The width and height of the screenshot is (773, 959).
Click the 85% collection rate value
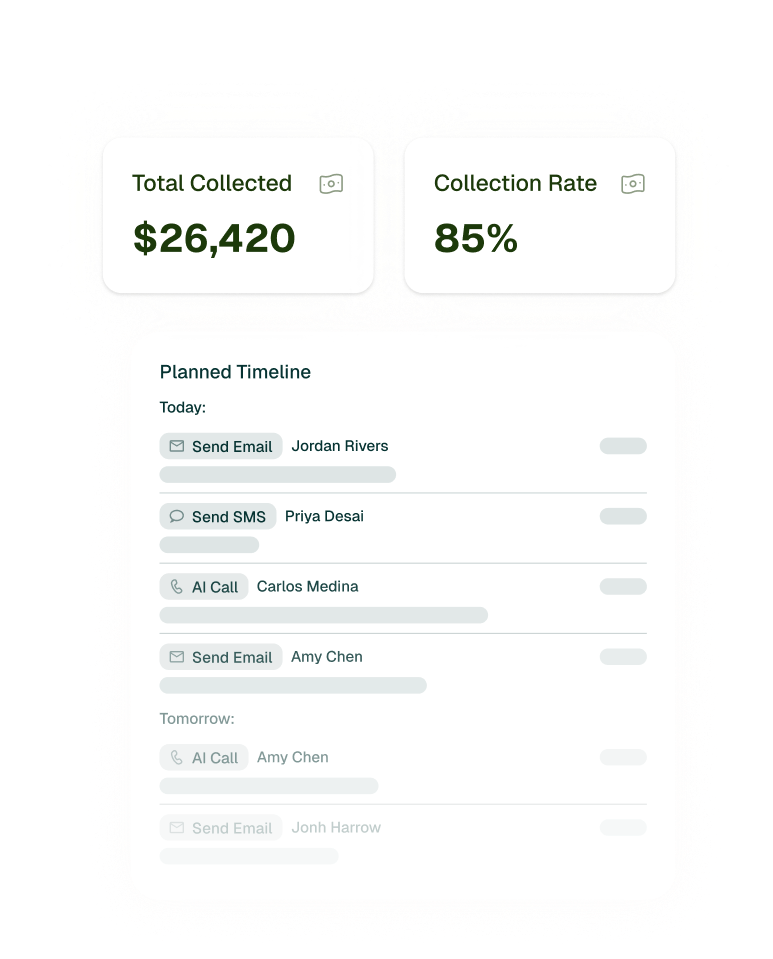pos(476,239)
